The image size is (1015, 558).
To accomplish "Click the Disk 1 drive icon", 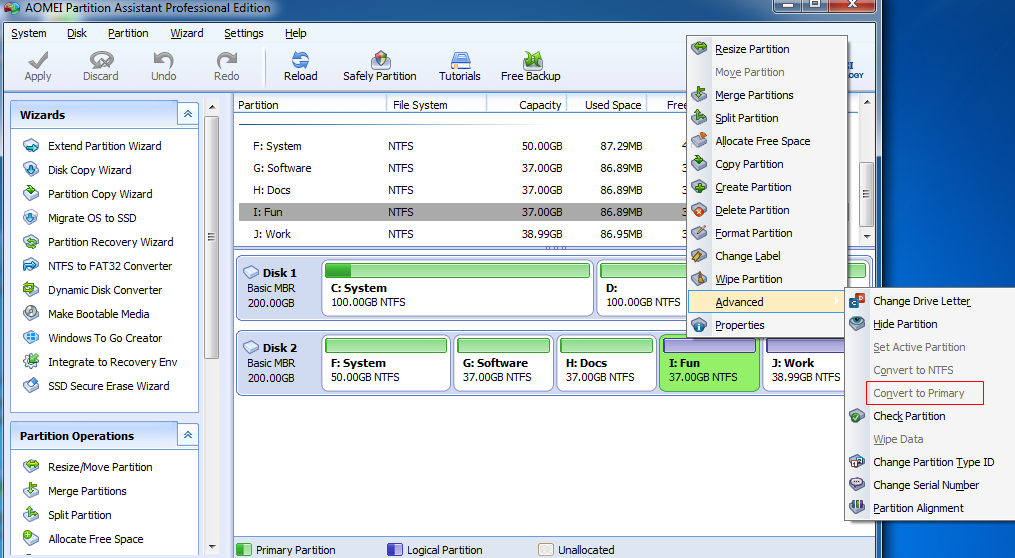I will click(x=251, y=273).
